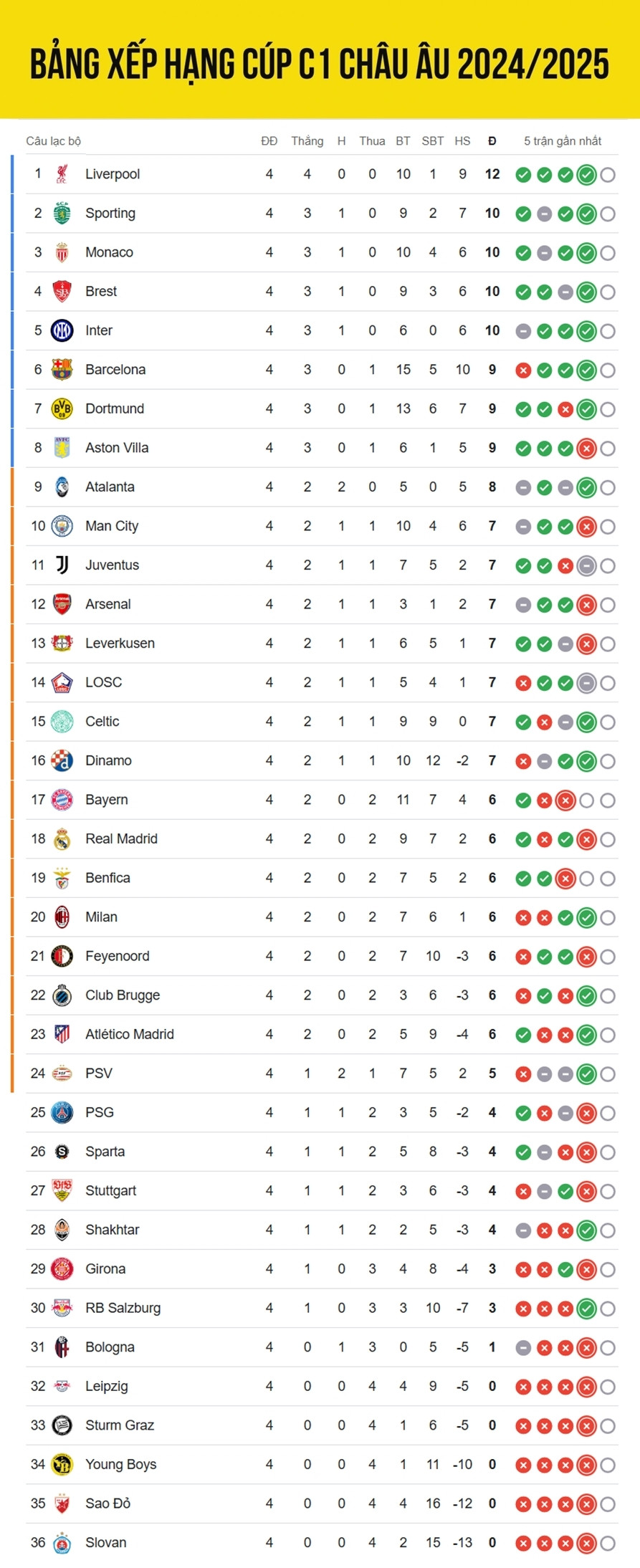
Task: Click Aston Villa's highlighted latest loss marker
Action: pos(587,449)
